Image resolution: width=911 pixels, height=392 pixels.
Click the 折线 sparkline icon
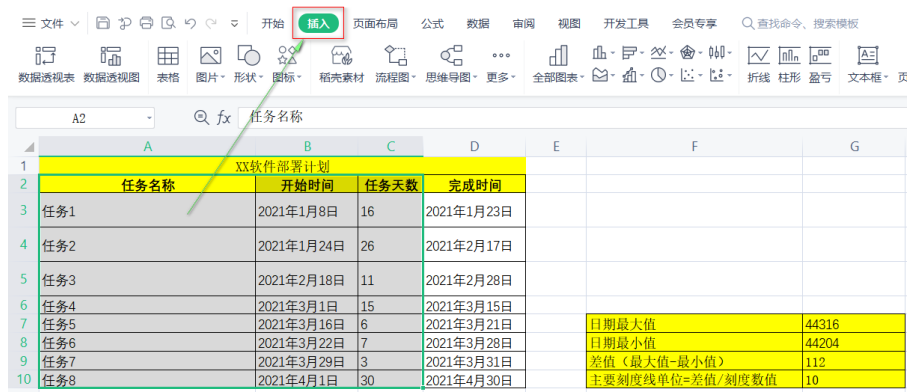pos(758,64)
